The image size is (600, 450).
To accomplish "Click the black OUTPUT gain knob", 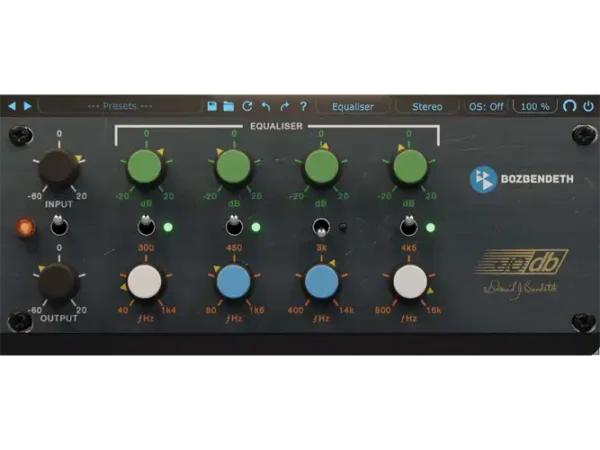I will click(59, 282).
